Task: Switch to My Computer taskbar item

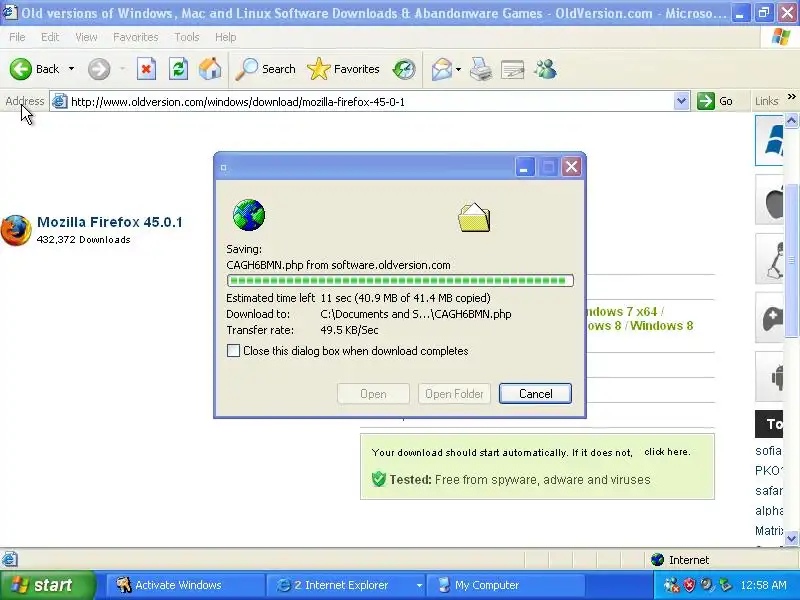Action: [505, 585]
